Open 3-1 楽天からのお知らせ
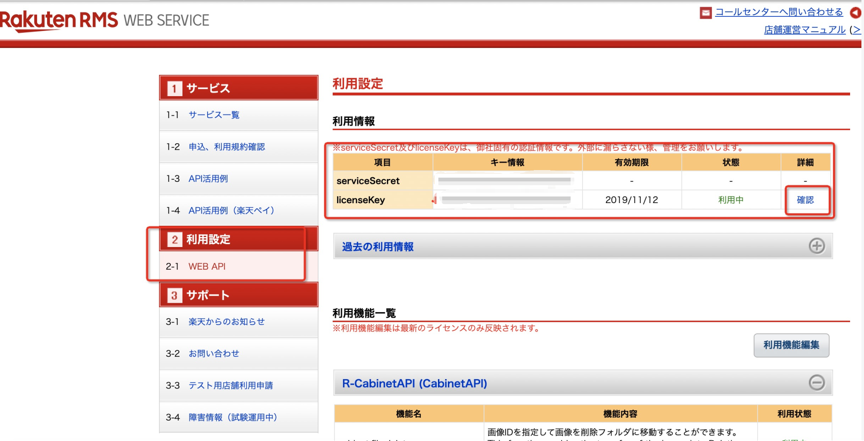 226,322
